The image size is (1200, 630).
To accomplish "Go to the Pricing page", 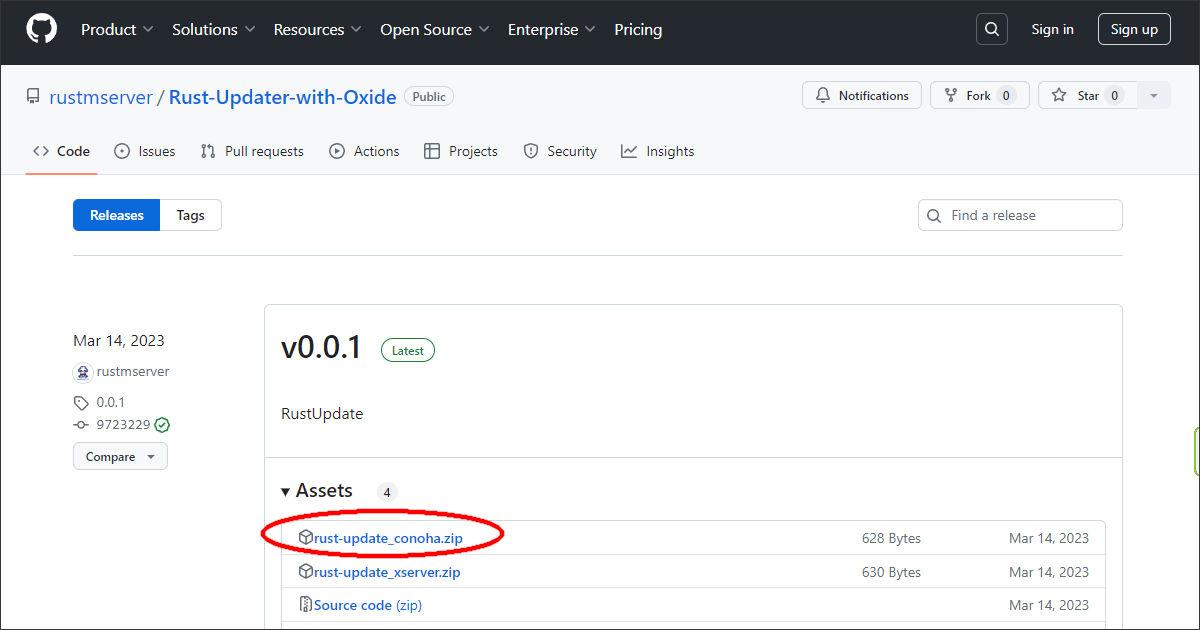I will point(638,29).
